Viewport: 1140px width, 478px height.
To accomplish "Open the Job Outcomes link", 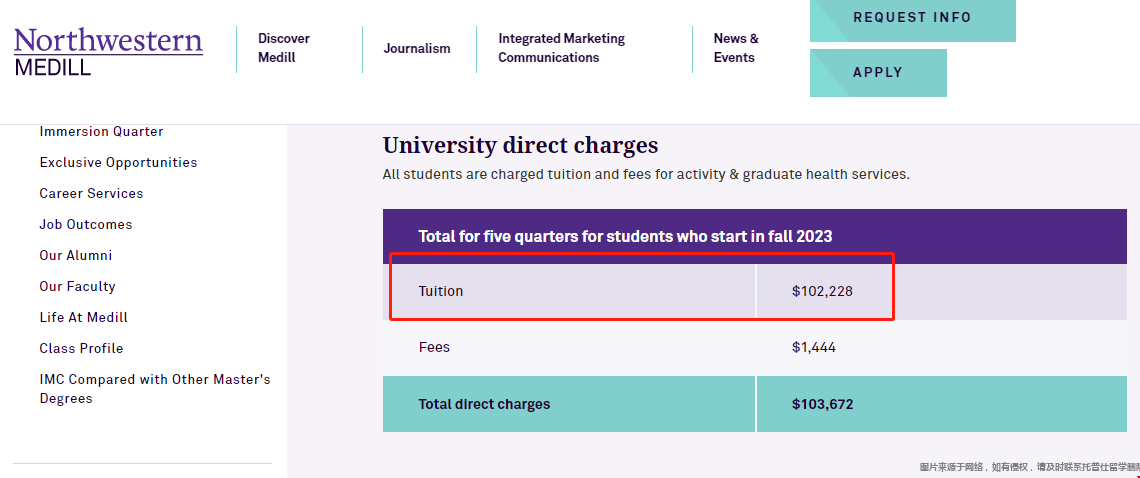I will [86, 225].
